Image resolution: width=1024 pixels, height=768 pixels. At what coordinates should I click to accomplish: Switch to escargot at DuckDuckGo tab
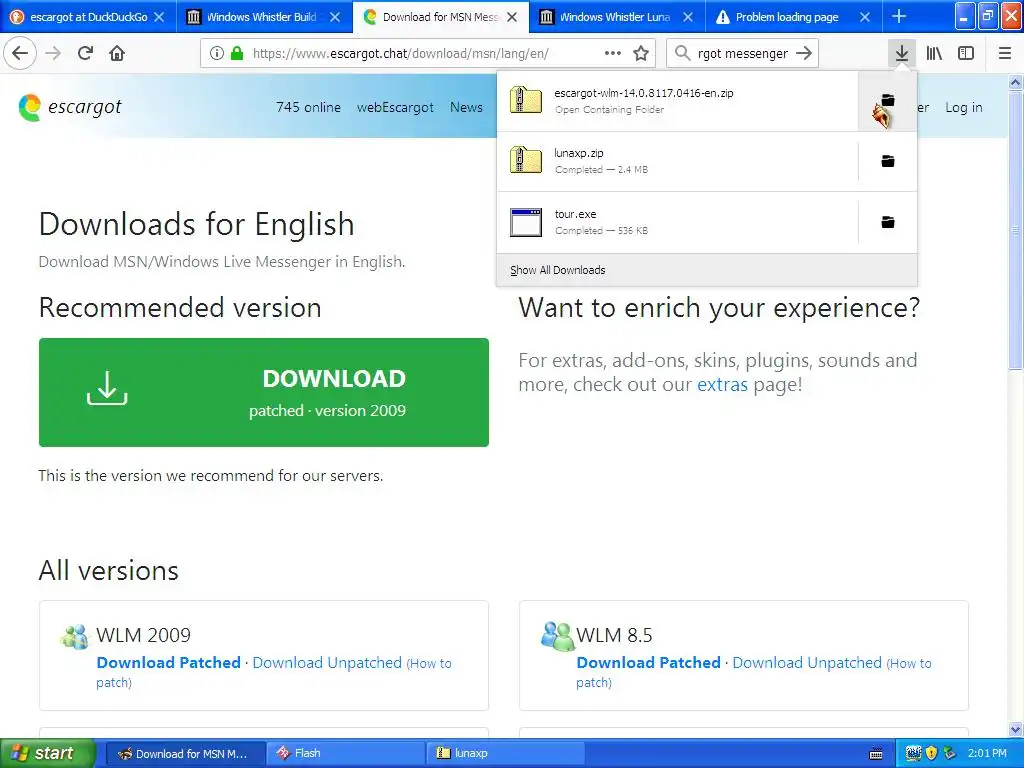(x=88, y=17)
